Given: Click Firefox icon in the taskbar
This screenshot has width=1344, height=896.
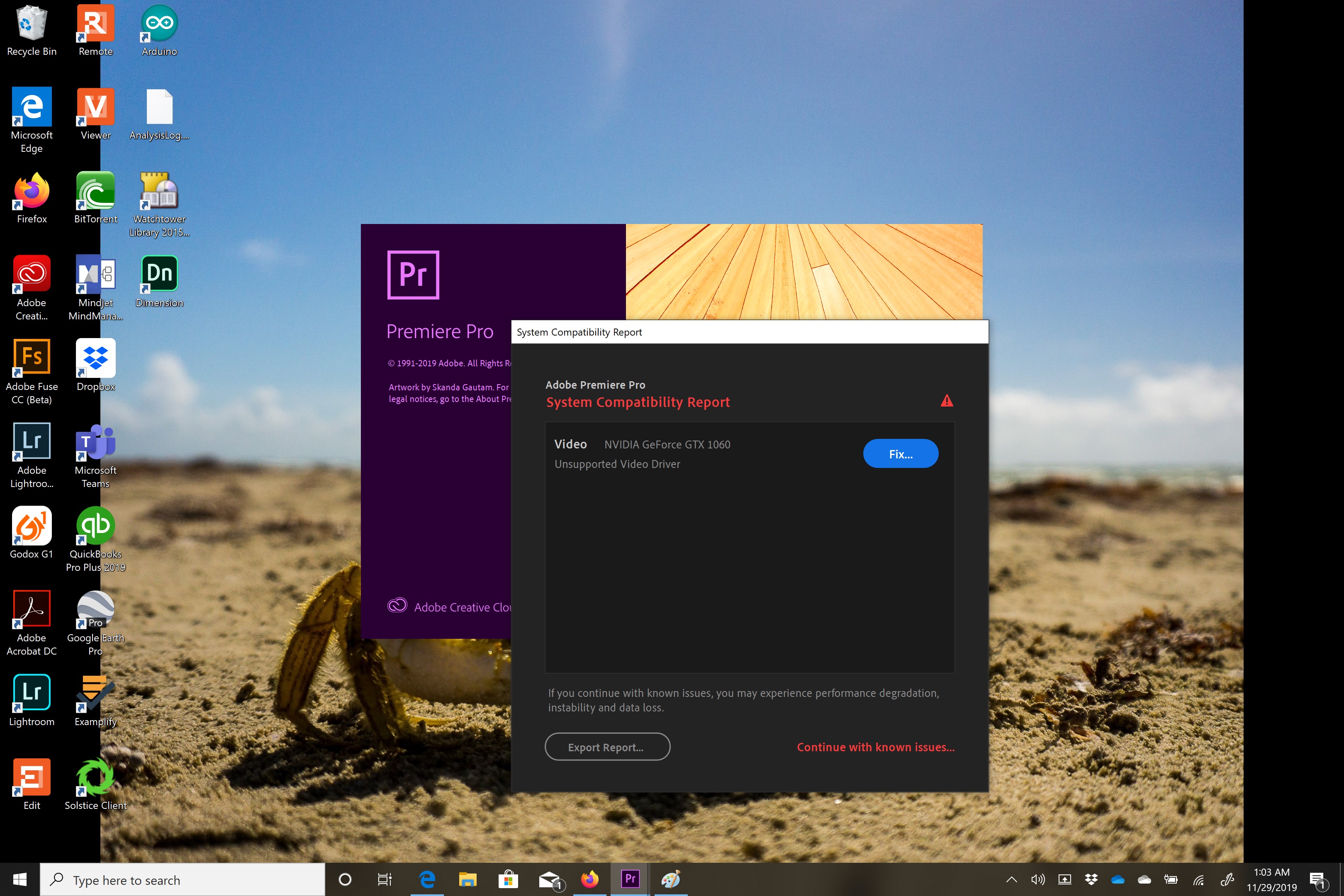Looking at the screenshot, I should pyautogui.click(x=590, y=879).
